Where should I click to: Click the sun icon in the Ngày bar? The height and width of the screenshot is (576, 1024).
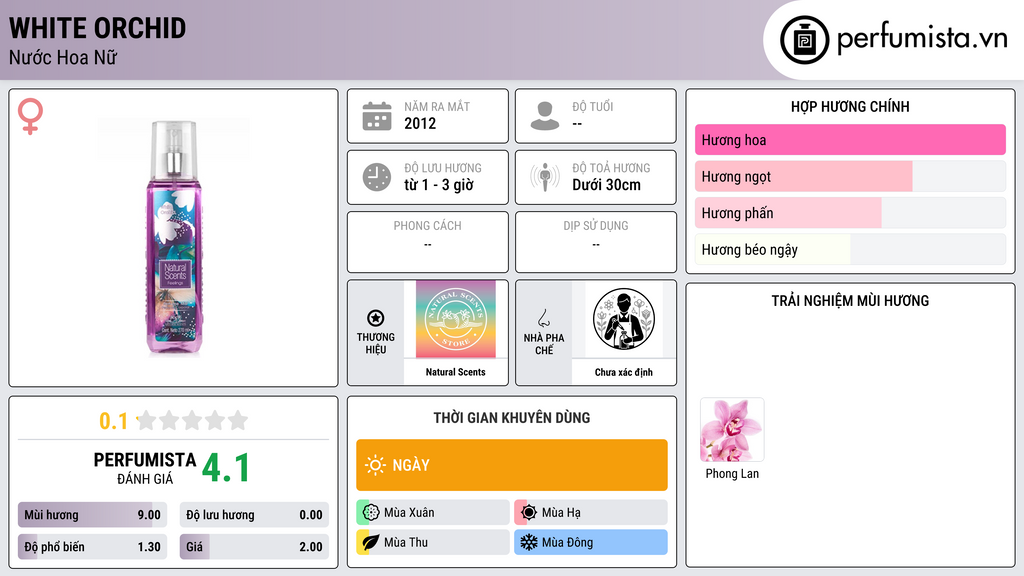376,465
